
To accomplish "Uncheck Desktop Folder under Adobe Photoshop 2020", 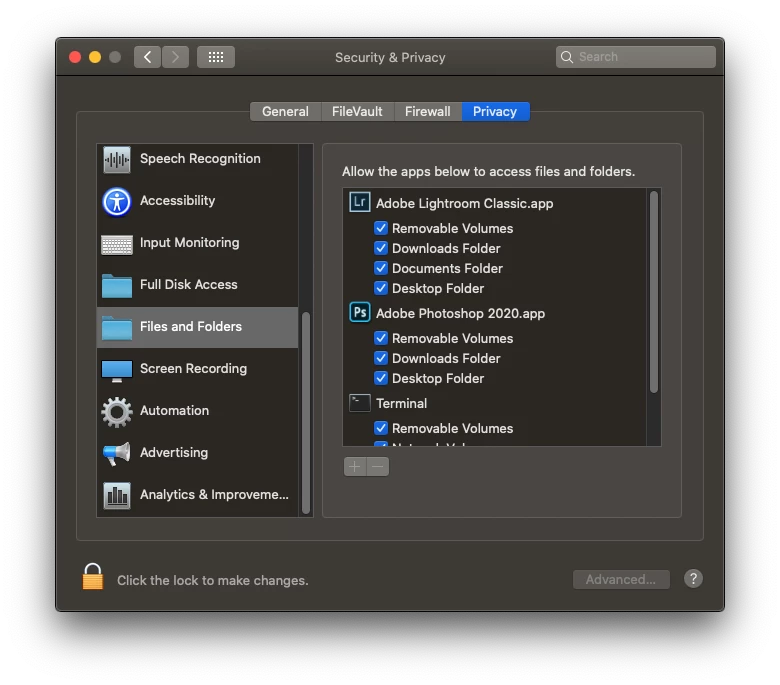I will pyautogui.click(x=381, y=378).
